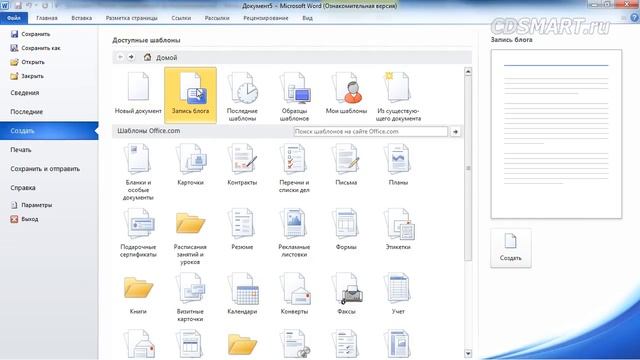Click the Домой home icon
Image resolution: width=640 pixels, height=360 pixels.
[x=147, y=57]
